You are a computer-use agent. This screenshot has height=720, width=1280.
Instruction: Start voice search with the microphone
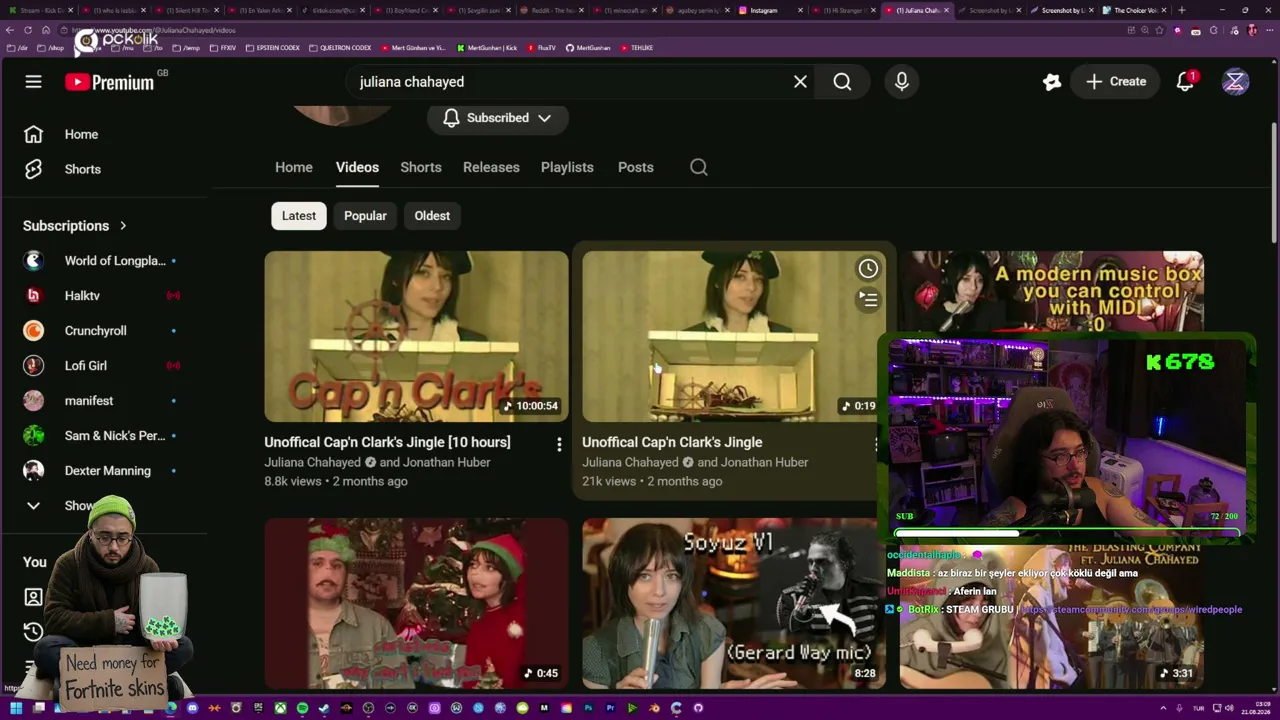click(x=902, y=82)
